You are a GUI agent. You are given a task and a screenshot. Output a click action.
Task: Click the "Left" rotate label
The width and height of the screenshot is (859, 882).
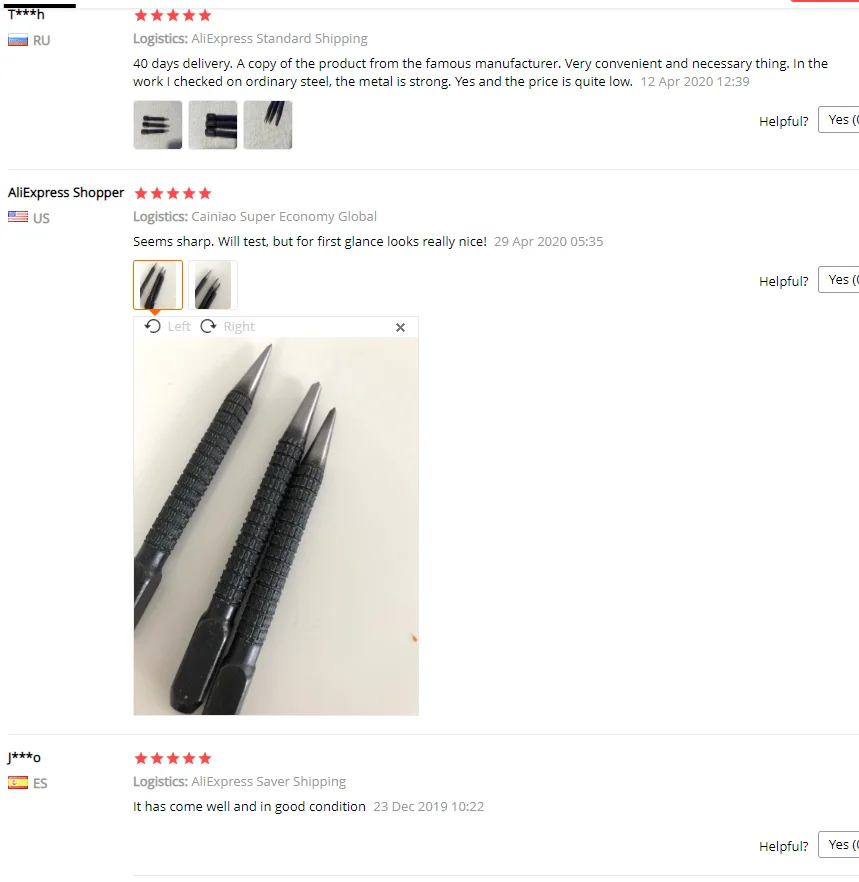point(179,326)
